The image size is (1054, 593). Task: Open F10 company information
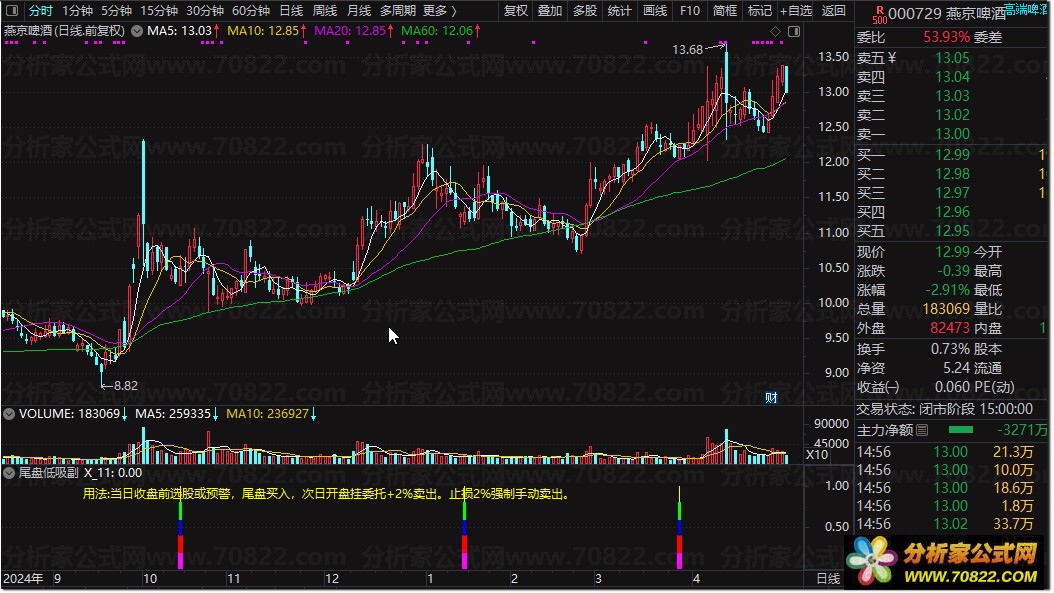click(690, 11)
